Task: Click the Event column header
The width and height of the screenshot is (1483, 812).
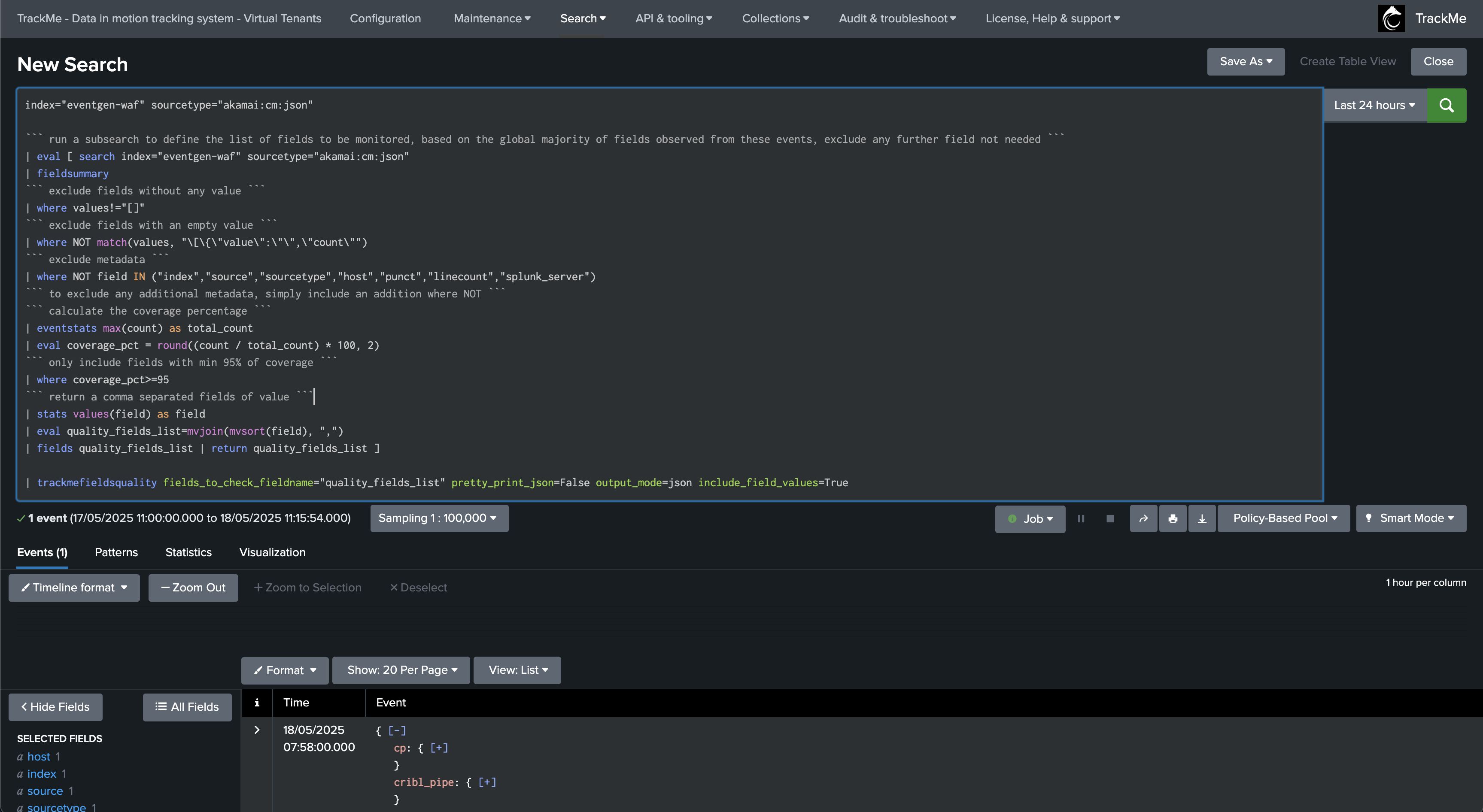Action: pos(391,703)
